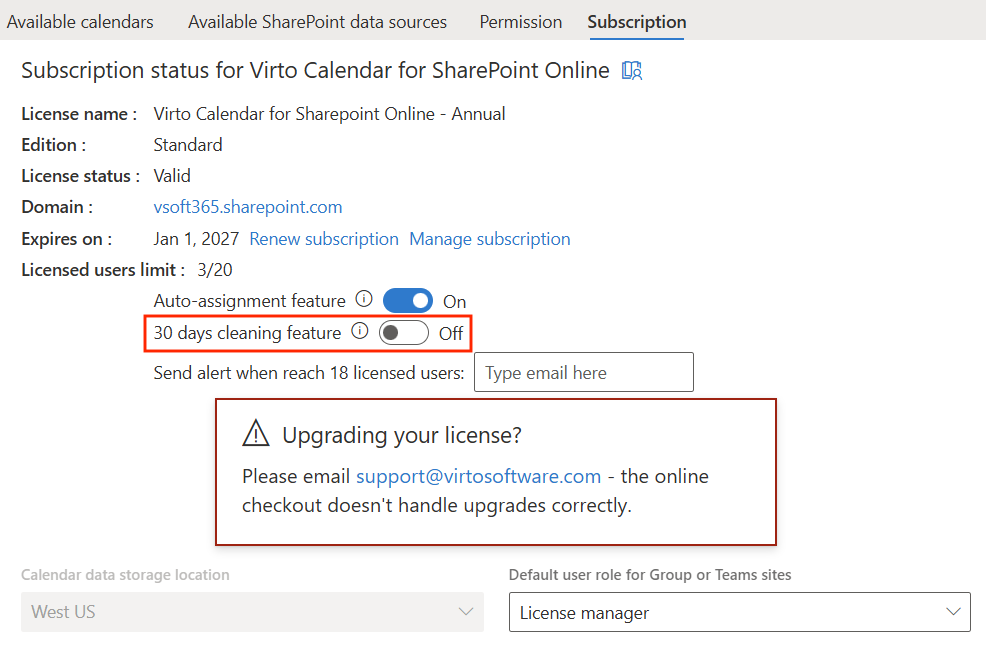Focus the alert email input field

pyautogui.click(x=583, y=372)
